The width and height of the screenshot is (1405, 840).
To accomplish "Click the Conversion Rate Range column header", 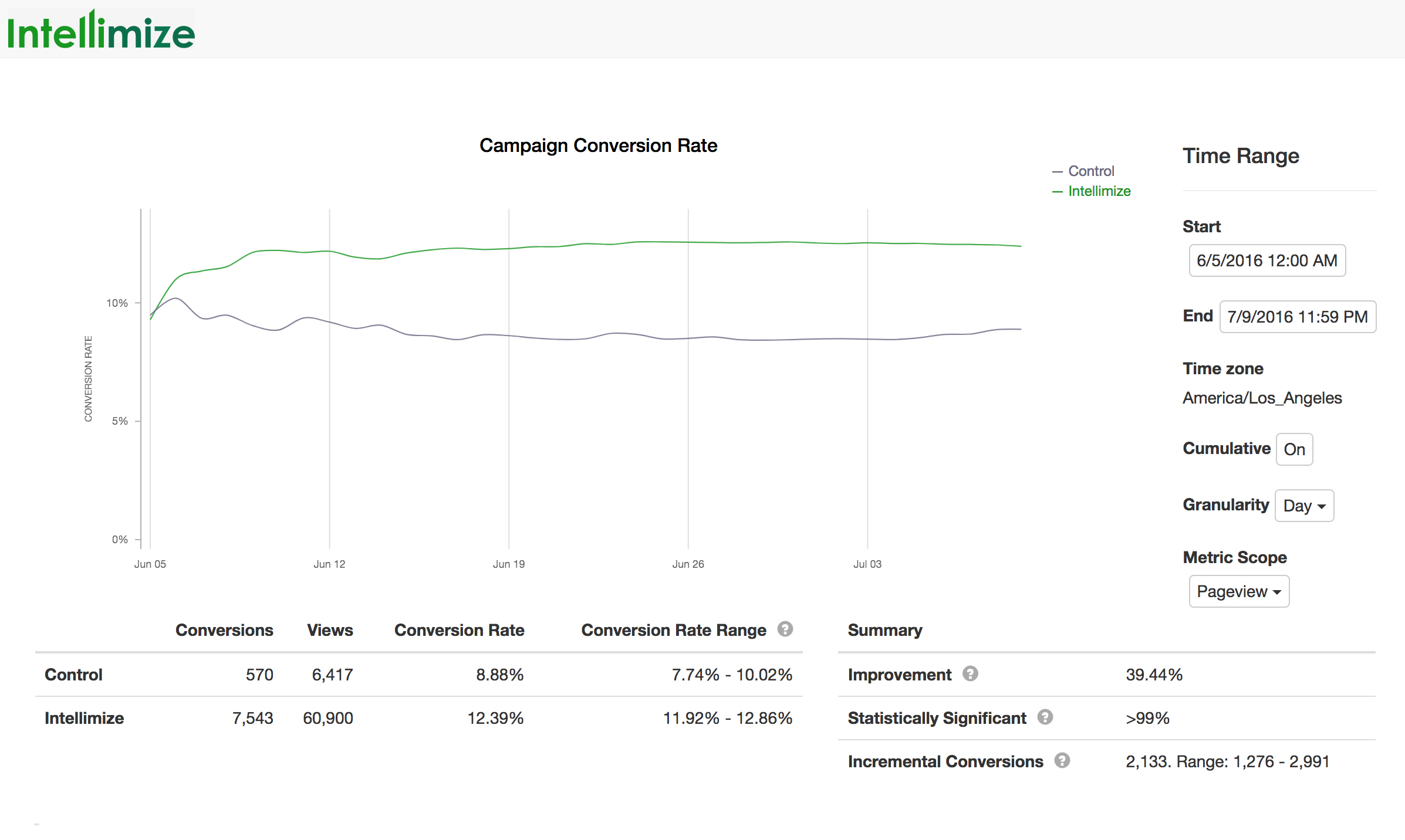I will 674,630.
